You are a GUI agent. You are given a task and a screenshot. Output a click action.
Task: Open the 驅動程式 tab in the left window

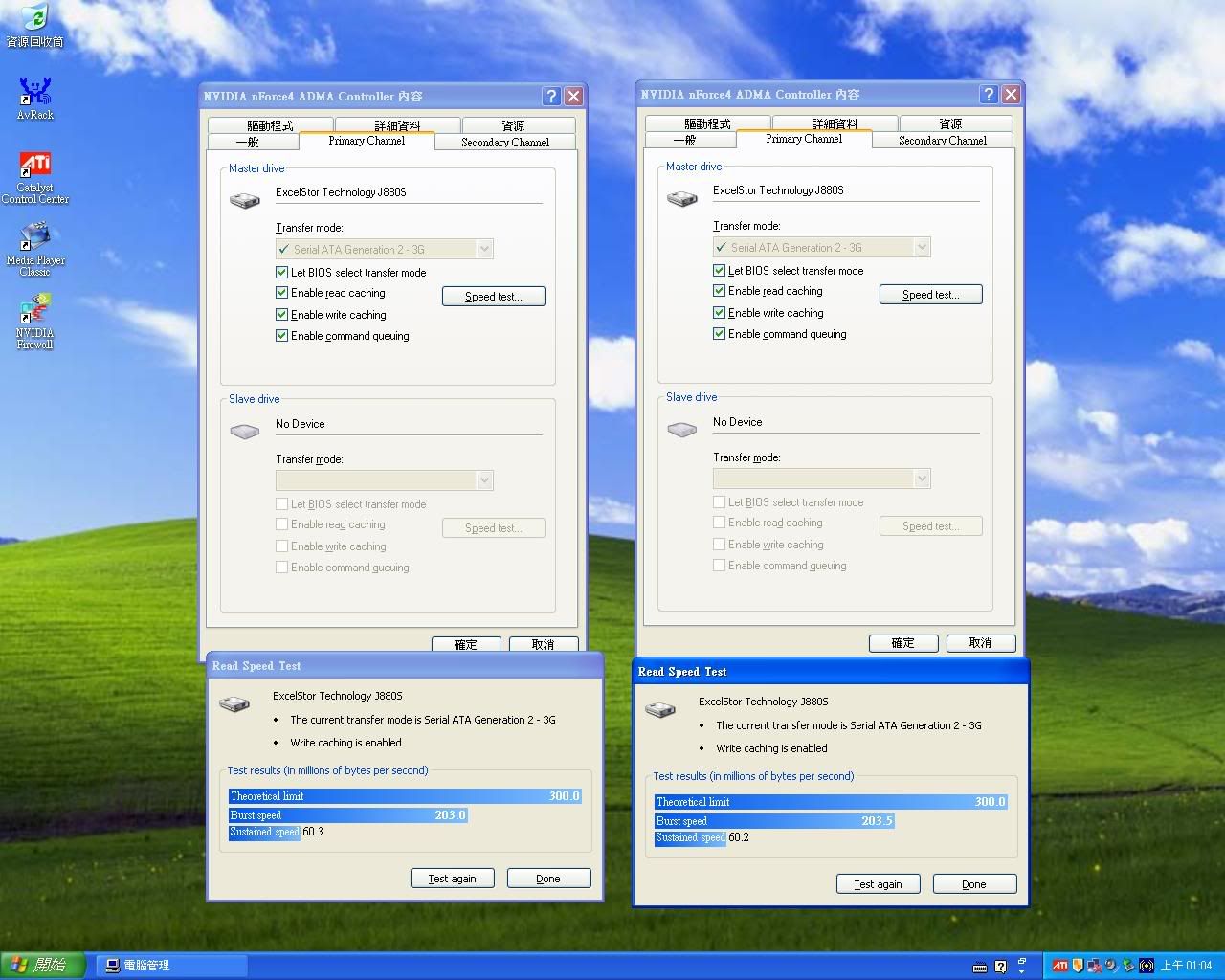click(270, 125)
